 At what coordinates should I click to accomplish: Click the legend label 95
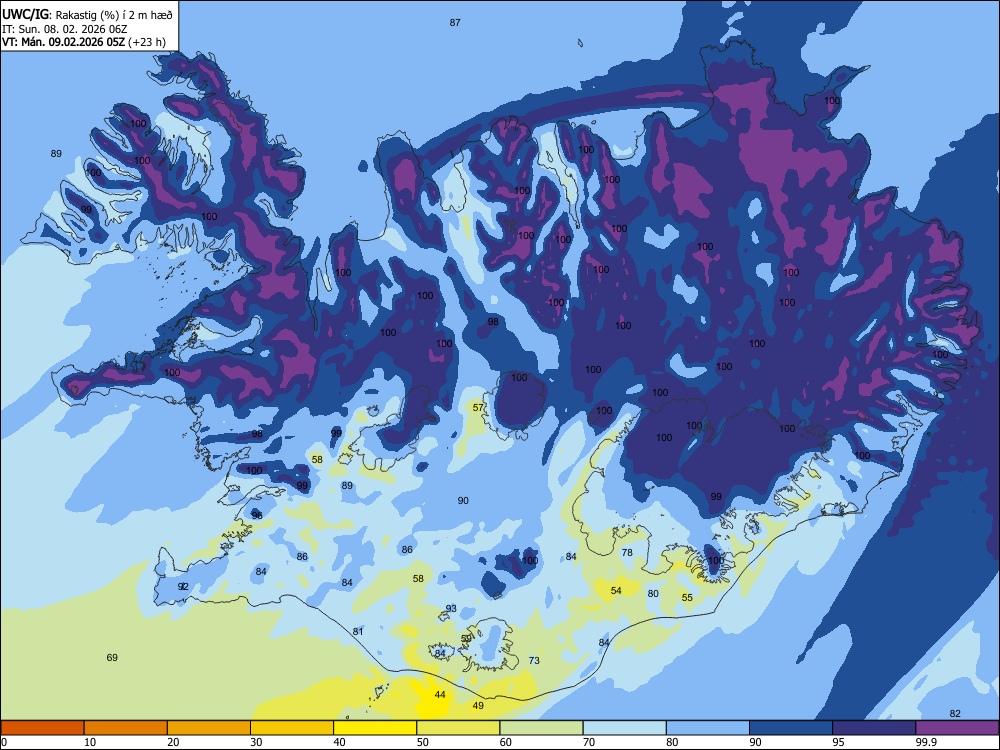838,742
